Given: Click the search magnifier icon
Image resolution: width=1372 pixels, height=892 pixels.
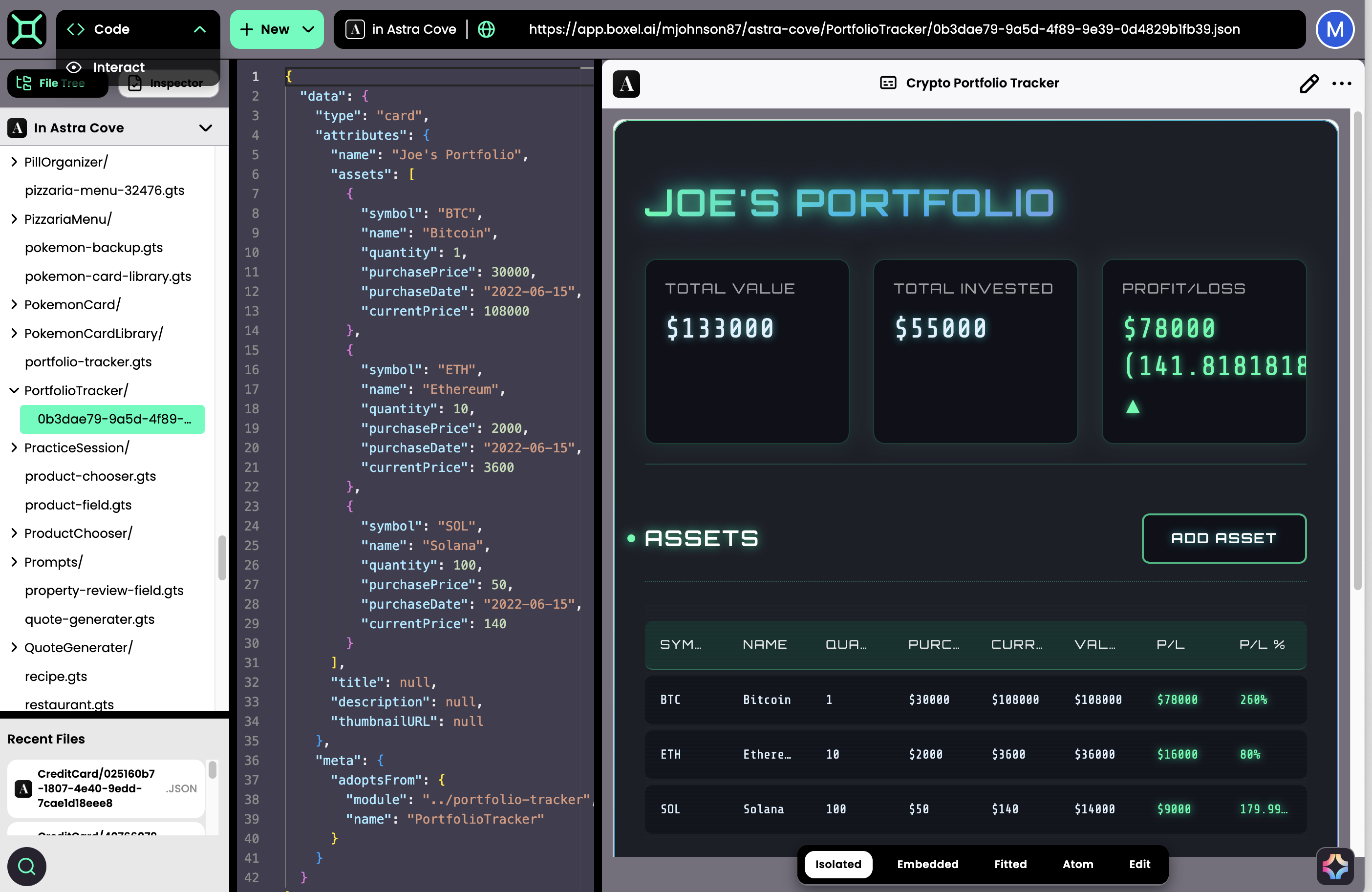Looking at the screenshot, I should pos(26,866).
